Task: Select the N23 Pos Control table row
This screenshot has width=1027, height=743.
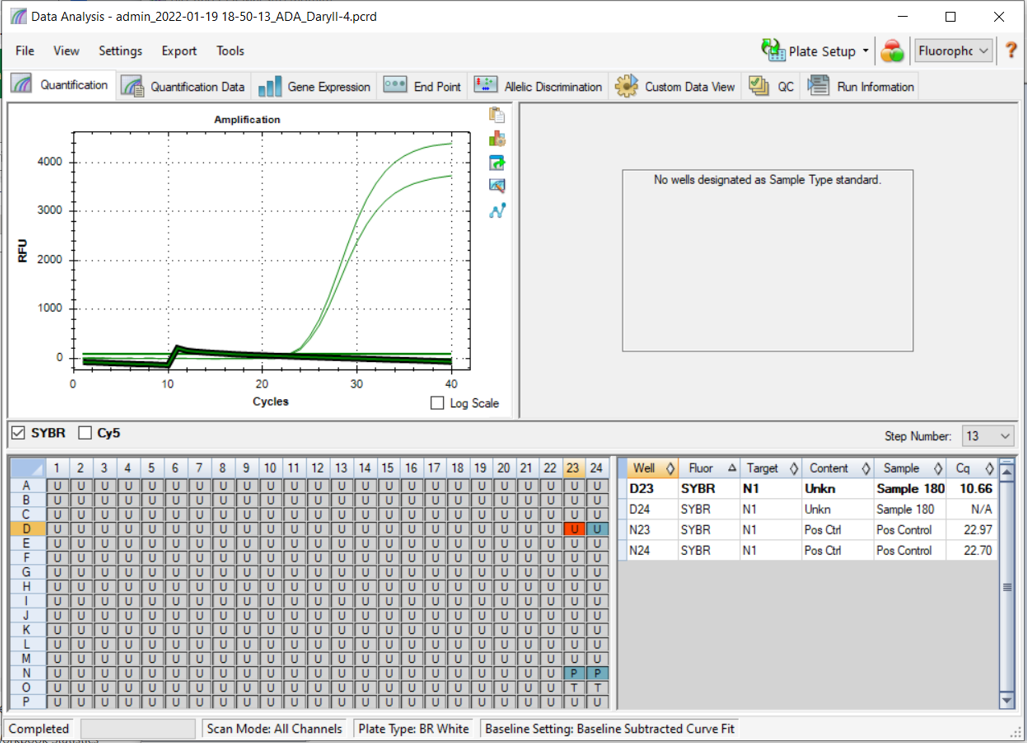Action: tap(808, 530)
